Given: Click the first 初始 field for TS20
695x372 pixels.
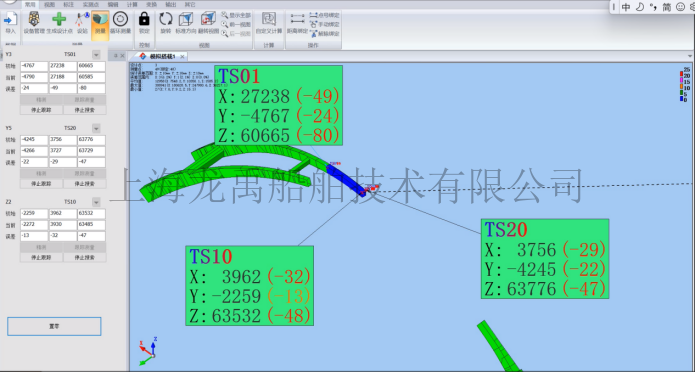Looking at the screenshot, I should pos(34,140).
